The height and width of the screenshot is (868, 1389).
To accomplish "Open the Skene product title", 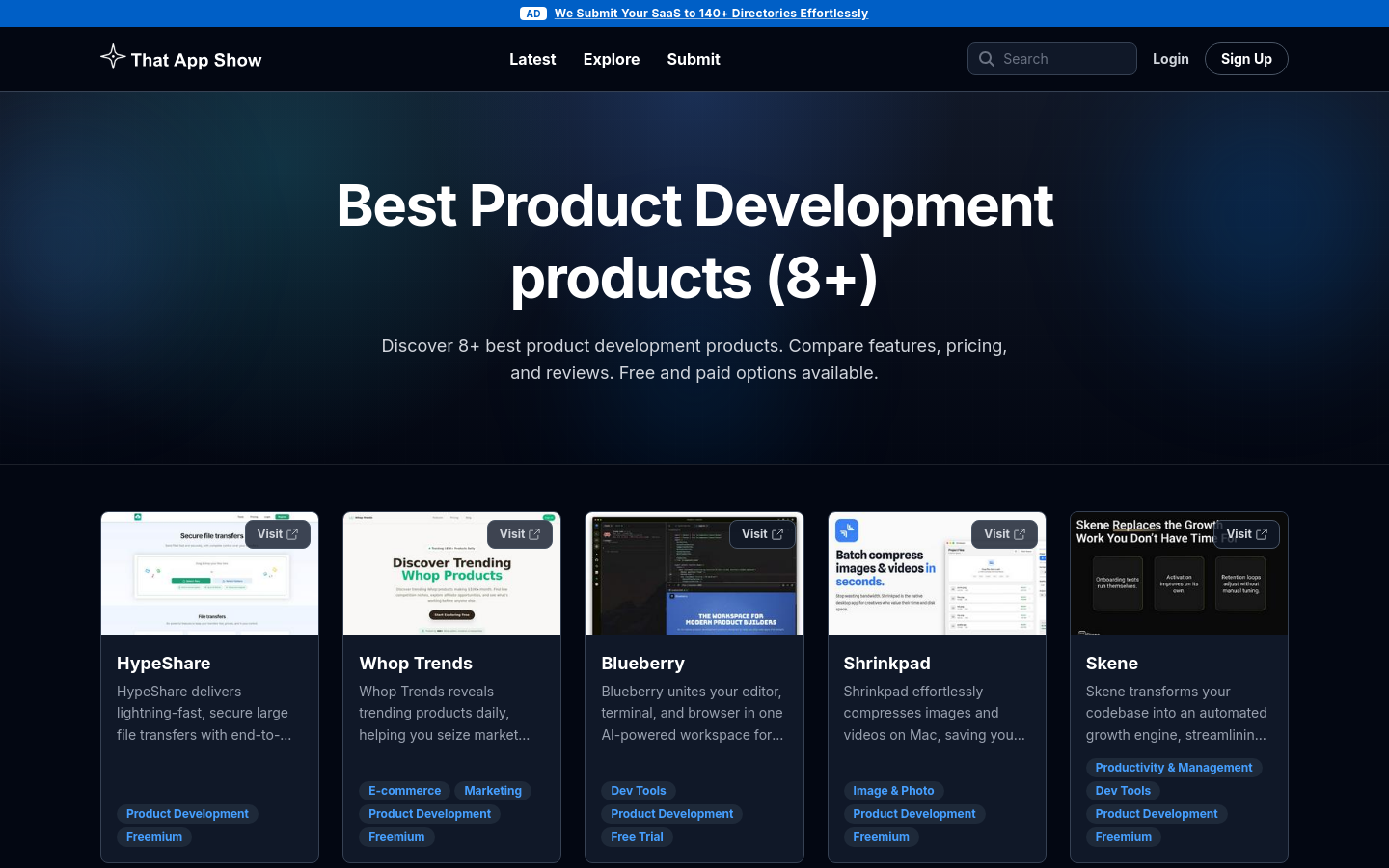I will coord(1111,664).
